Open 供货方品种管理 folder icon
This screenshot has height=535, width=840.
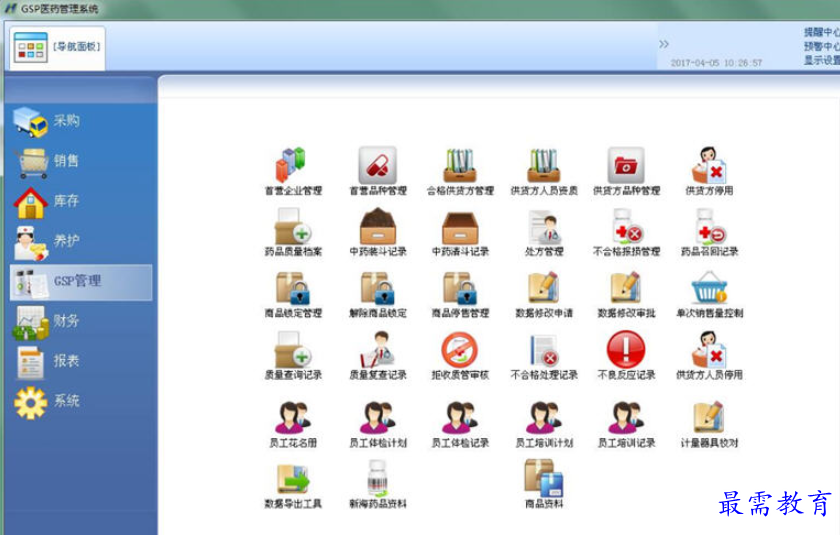click(x=626, y=166)
